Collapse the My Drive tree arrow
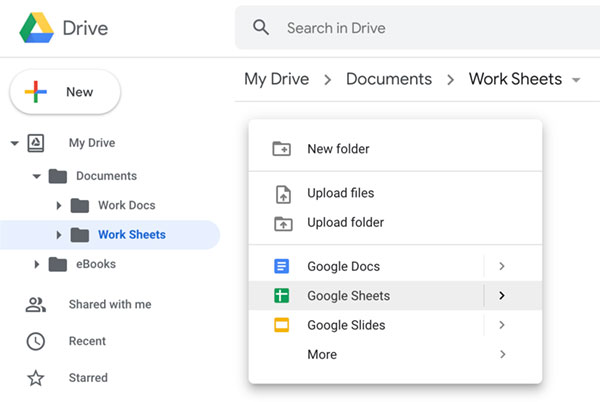Viewport: 600px width, 402px height. (15, 143)
